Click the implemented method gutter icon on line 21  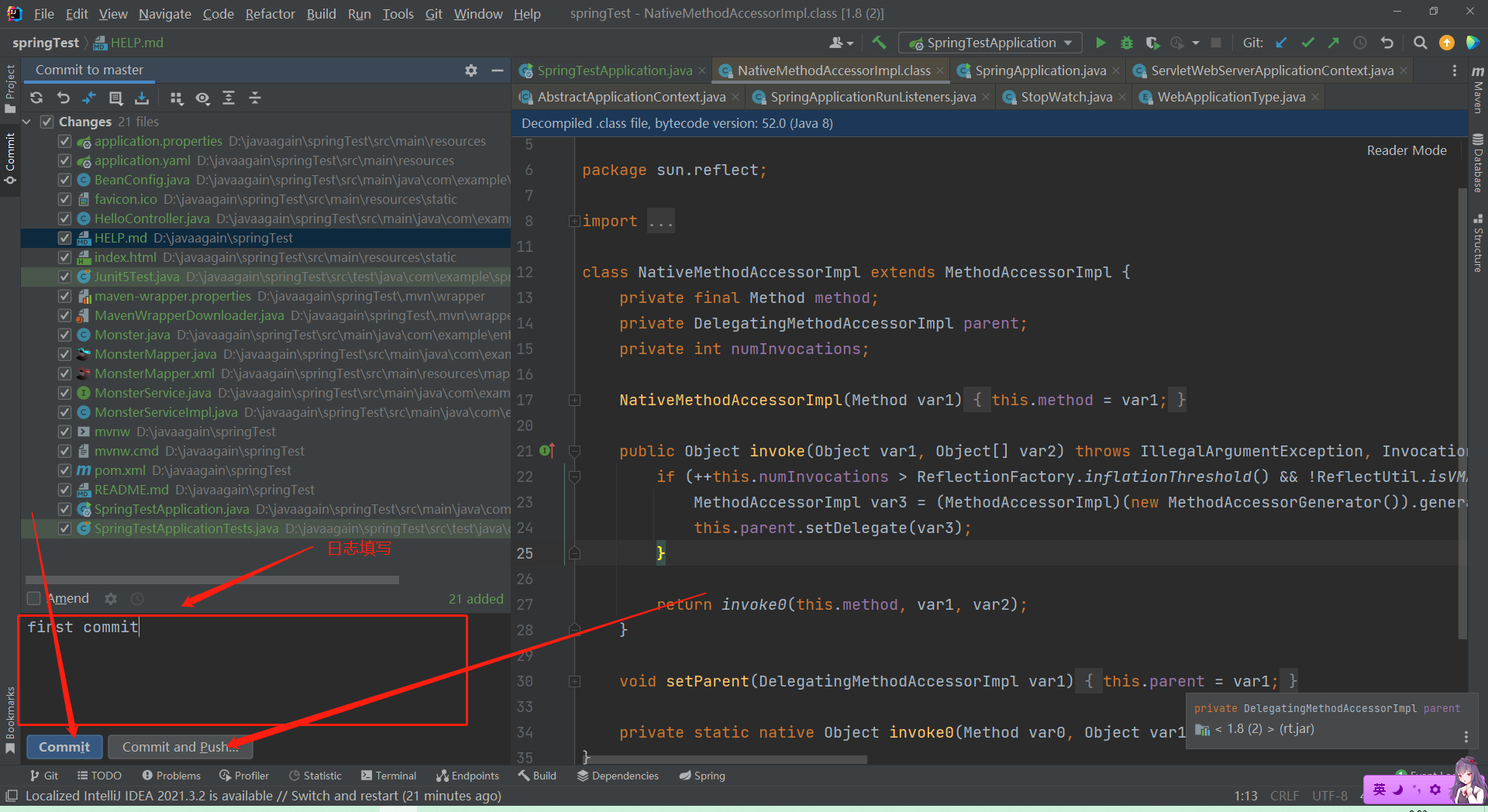547,450
